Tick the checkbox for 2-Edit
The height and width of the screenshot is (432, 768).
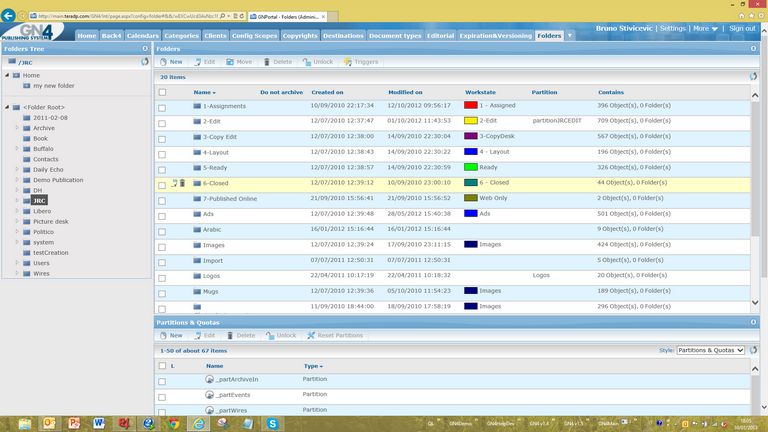click(162, 123)
